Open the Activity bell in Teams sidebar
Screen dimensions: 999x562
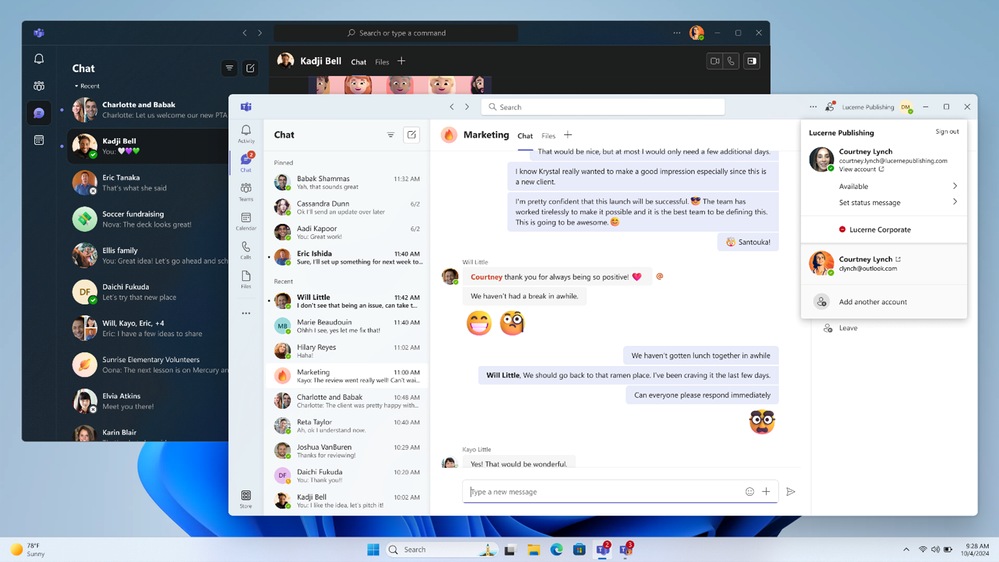246,134
